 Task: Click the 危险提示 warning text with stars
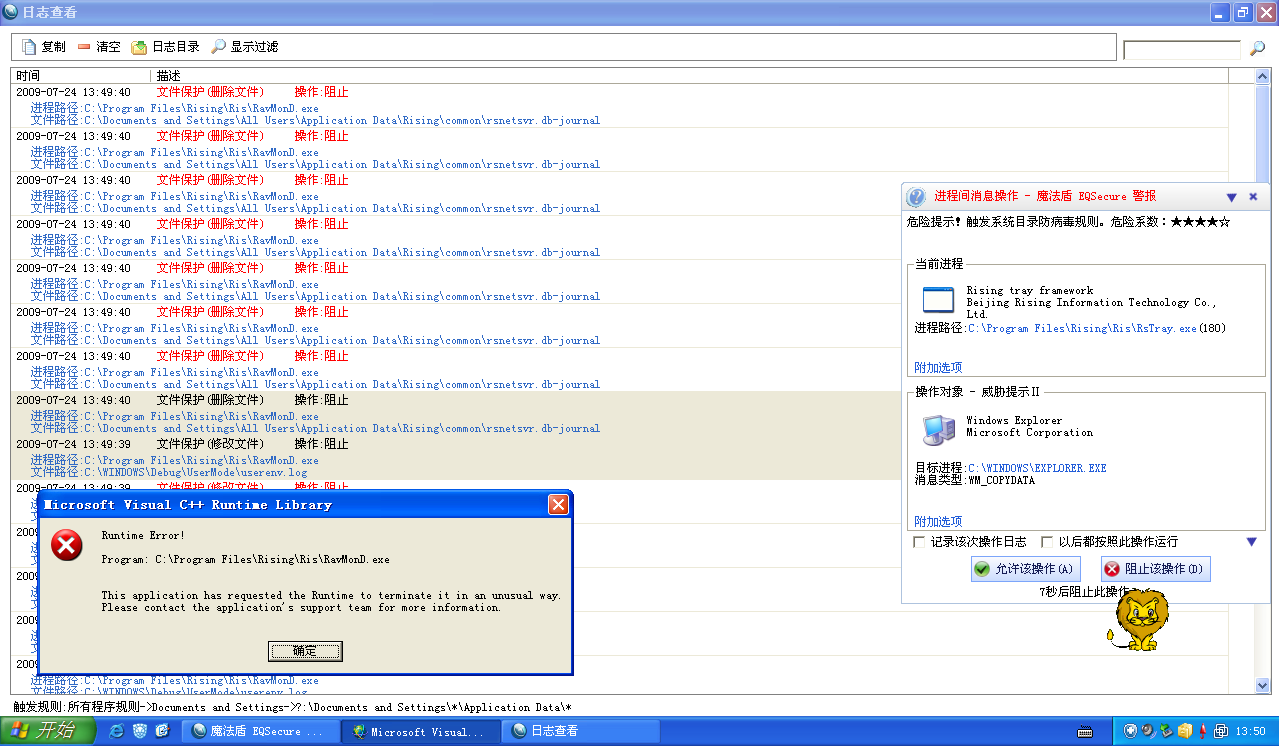[x=1068, y=222]
